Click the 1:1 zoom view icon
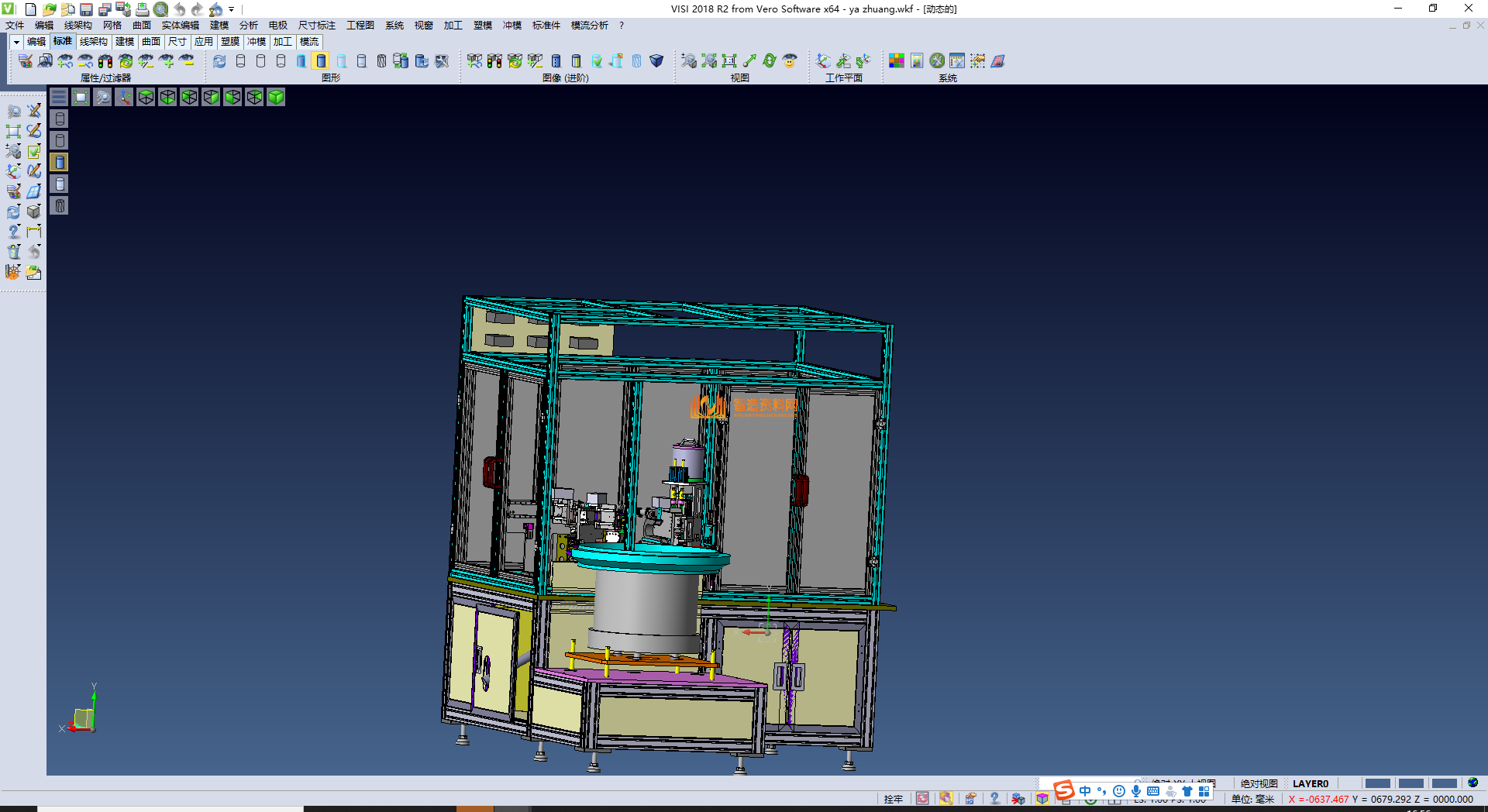The height and width of the screenshot is (812, 1488). 728,61
